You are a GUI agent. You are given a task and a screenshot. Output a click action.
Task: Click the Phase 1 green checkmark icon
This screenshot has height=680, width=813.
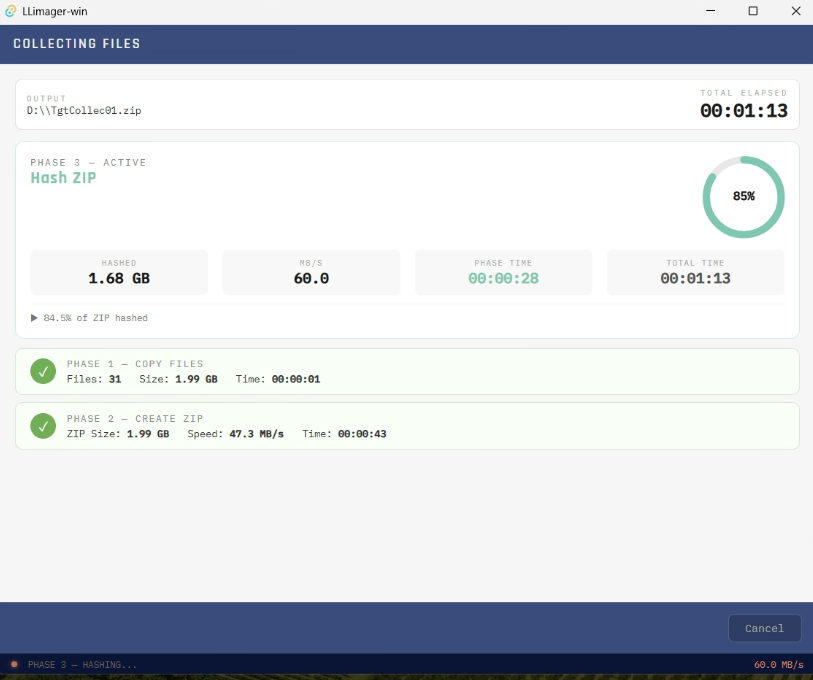(43, 371)
